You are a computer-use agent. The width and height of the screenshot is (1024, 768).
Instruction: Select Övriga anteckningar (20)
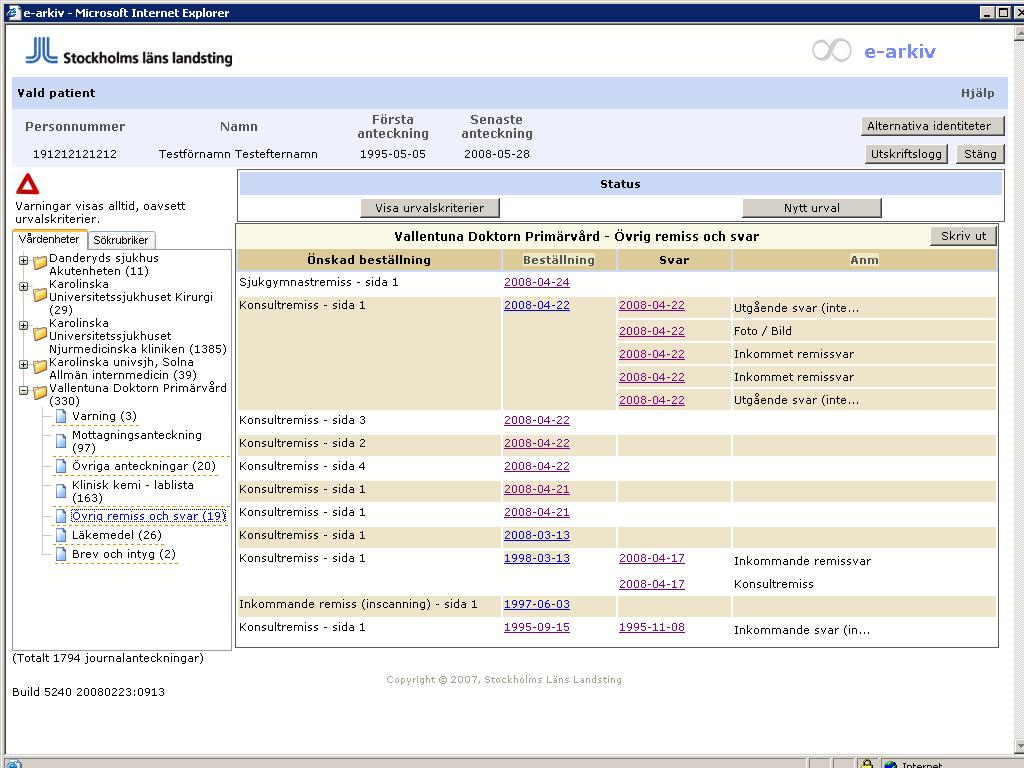(x=144, y=466)
